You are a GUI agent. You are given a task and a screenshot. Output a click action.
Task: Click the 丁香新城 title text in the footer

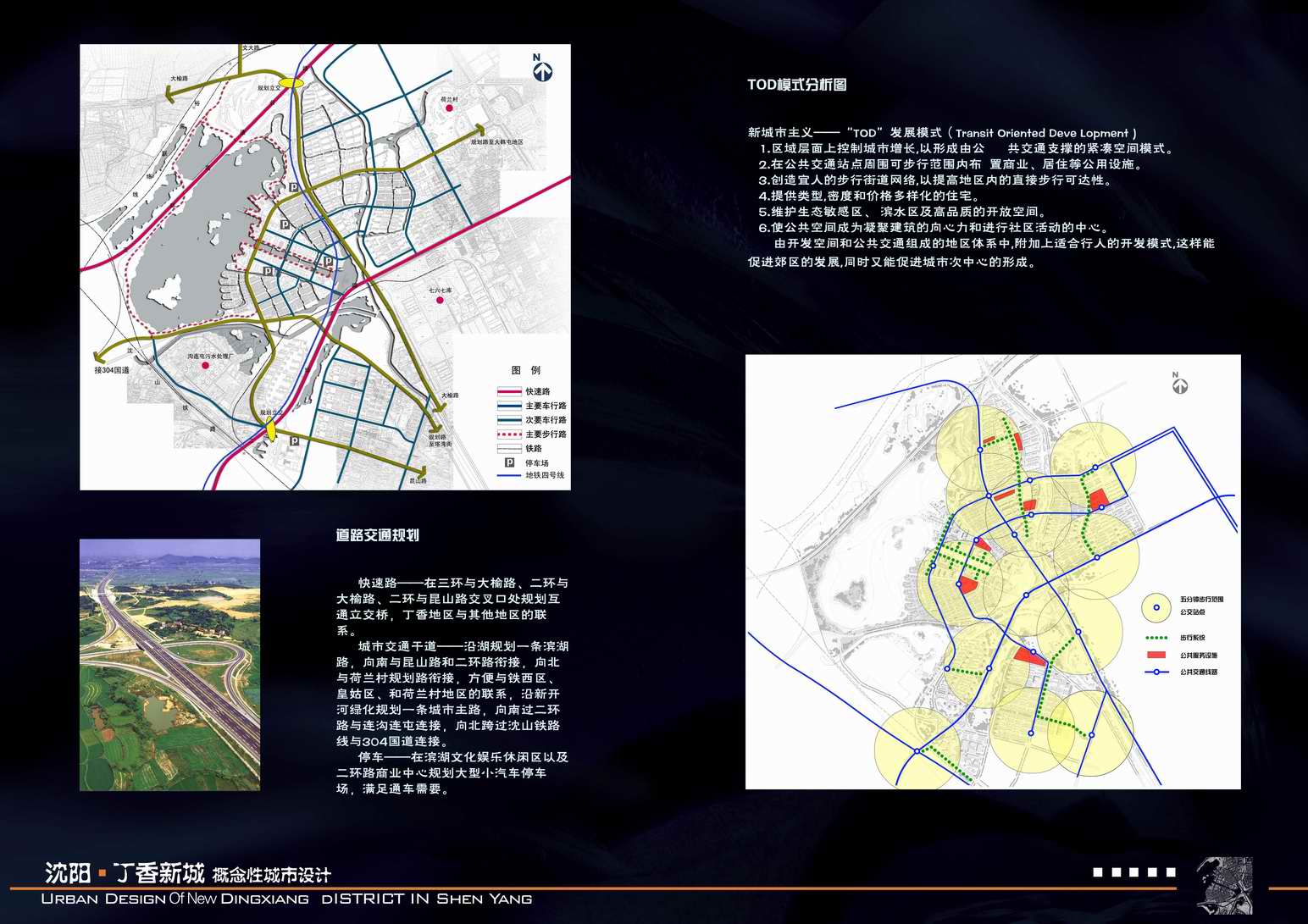pyautogui.click(x=158, y=872)
